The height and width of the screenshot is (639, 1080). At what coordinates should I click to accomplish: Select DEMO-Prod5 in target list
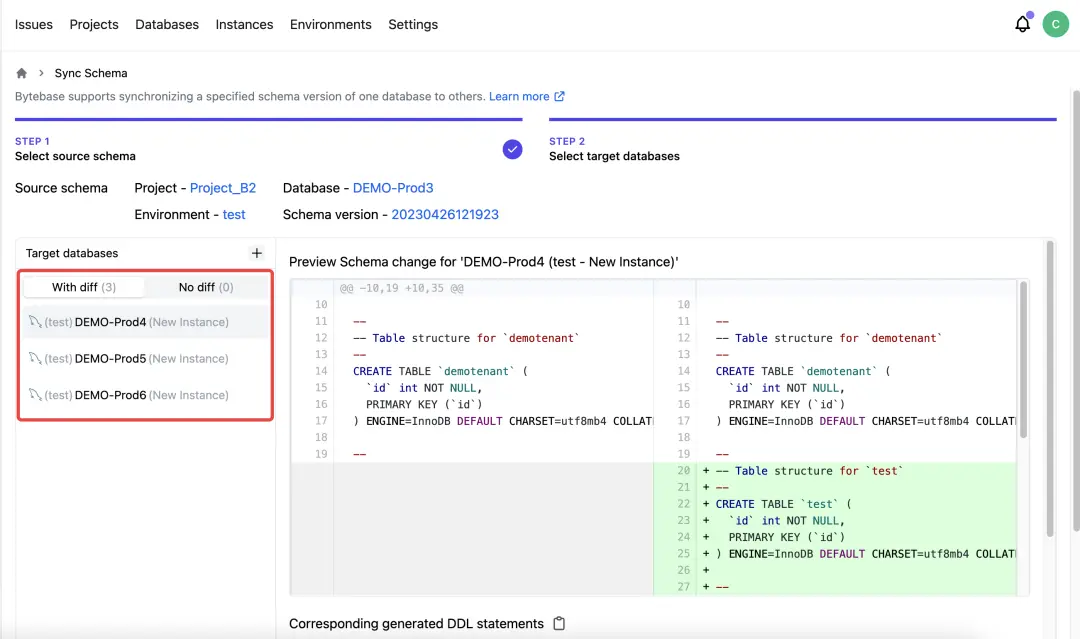[x=111, y=359]
